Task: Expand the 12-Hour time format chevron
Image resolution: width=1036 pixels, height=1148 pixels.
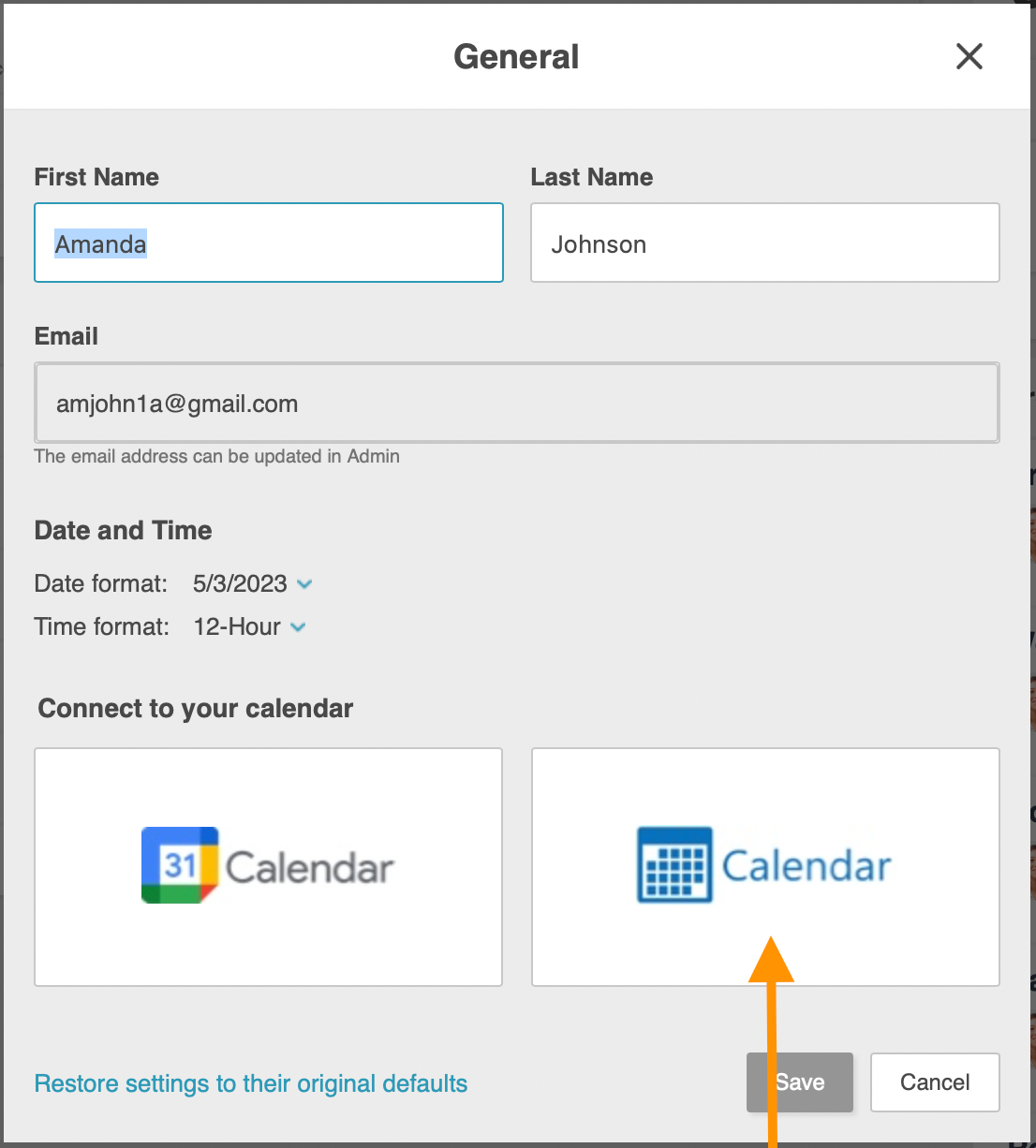Action: click(298, 626)
